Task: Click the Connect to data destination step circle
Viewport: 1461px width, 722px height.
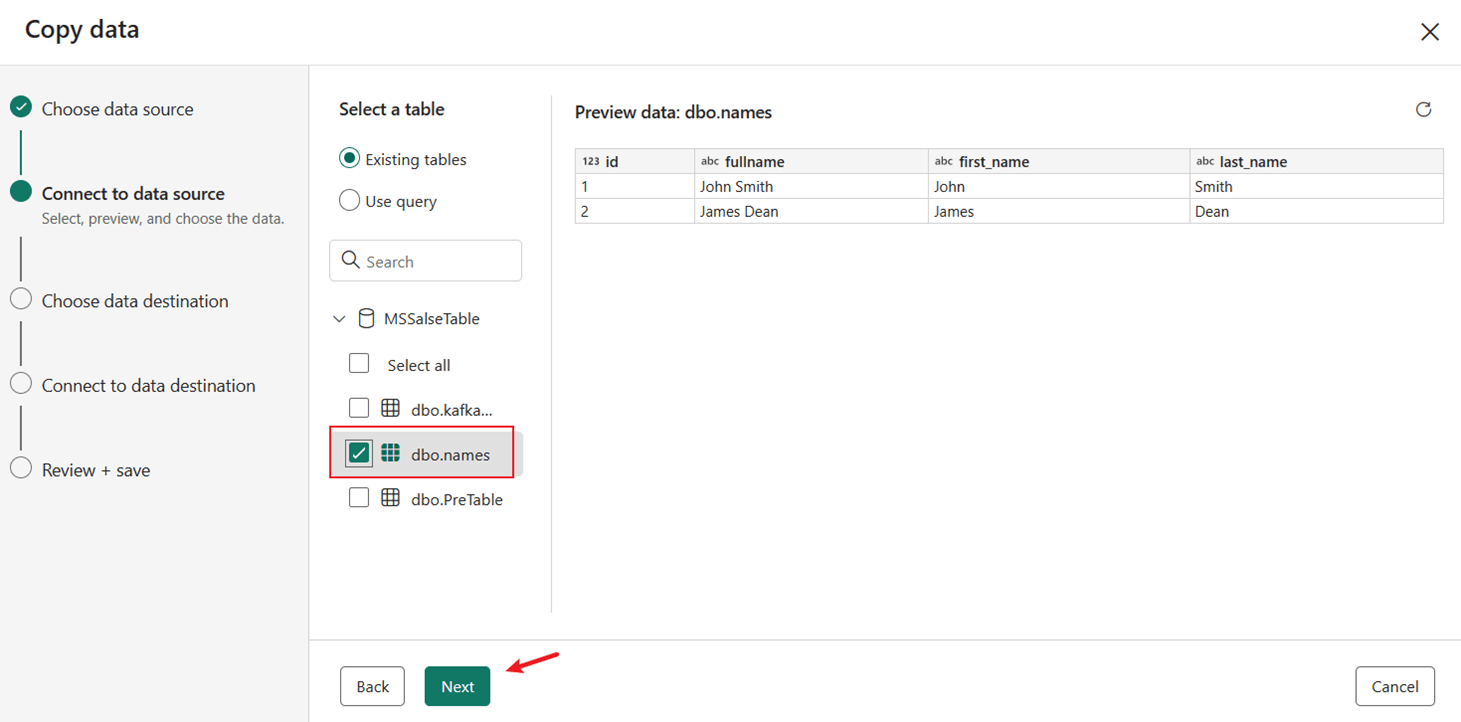Action: coord(21,384)
